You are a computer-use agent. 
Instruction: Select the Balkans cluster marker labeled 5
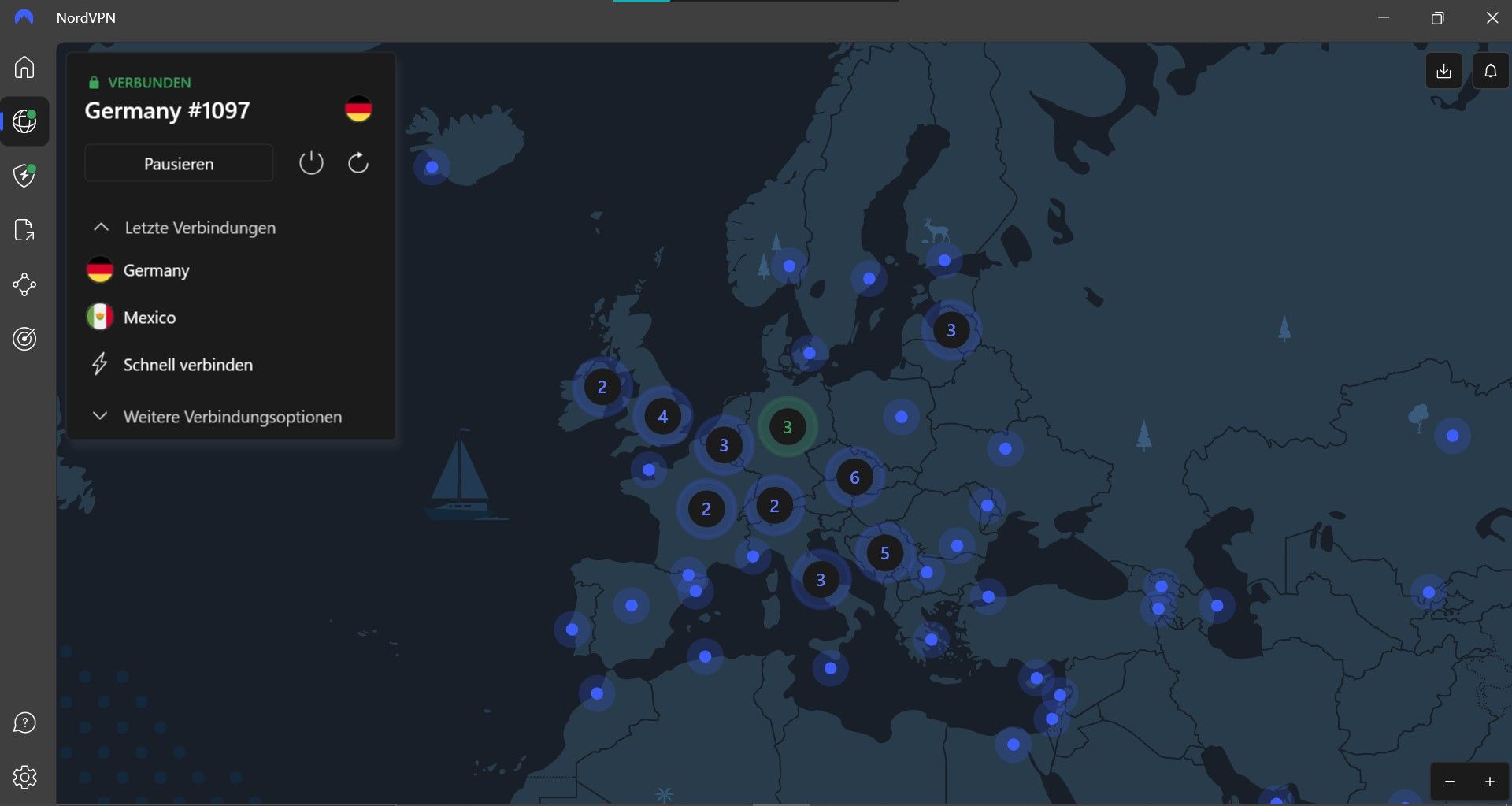point(885,553)
